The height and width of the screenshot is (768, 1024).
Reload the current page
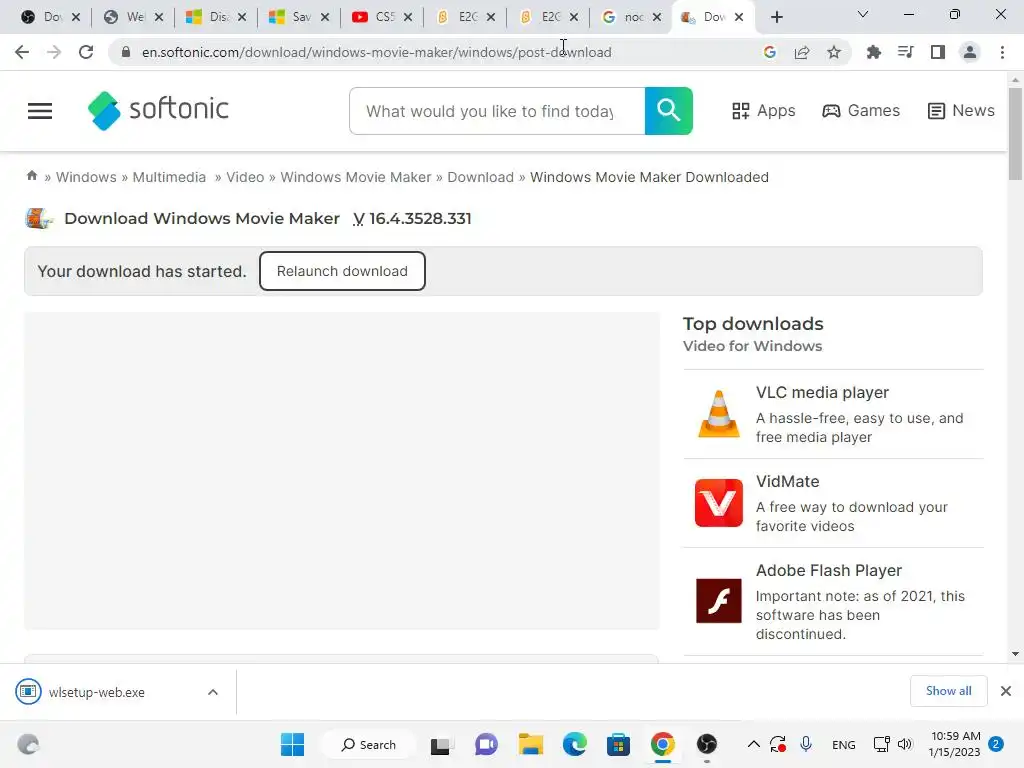pos(86,52)
